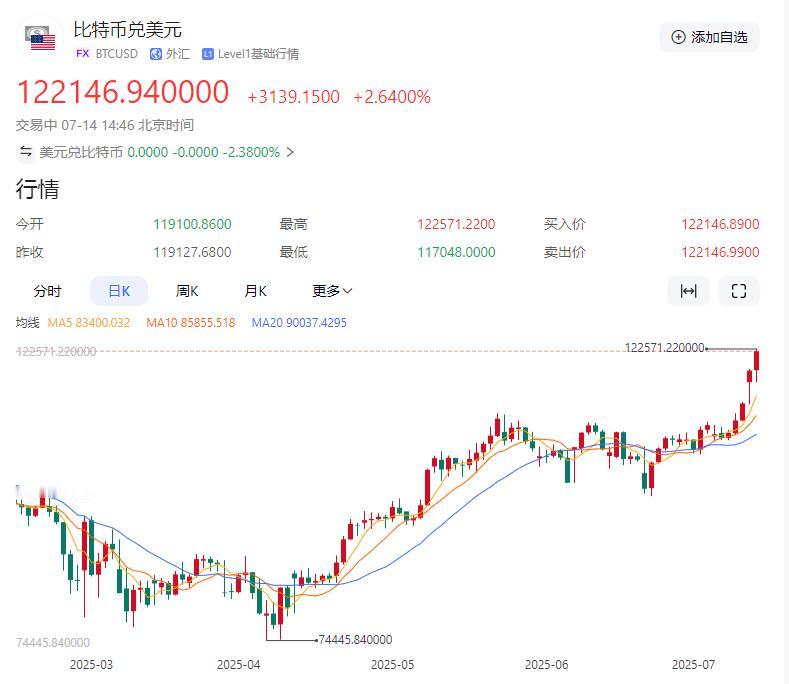Click the chart width expand icon

coord(688,291)
